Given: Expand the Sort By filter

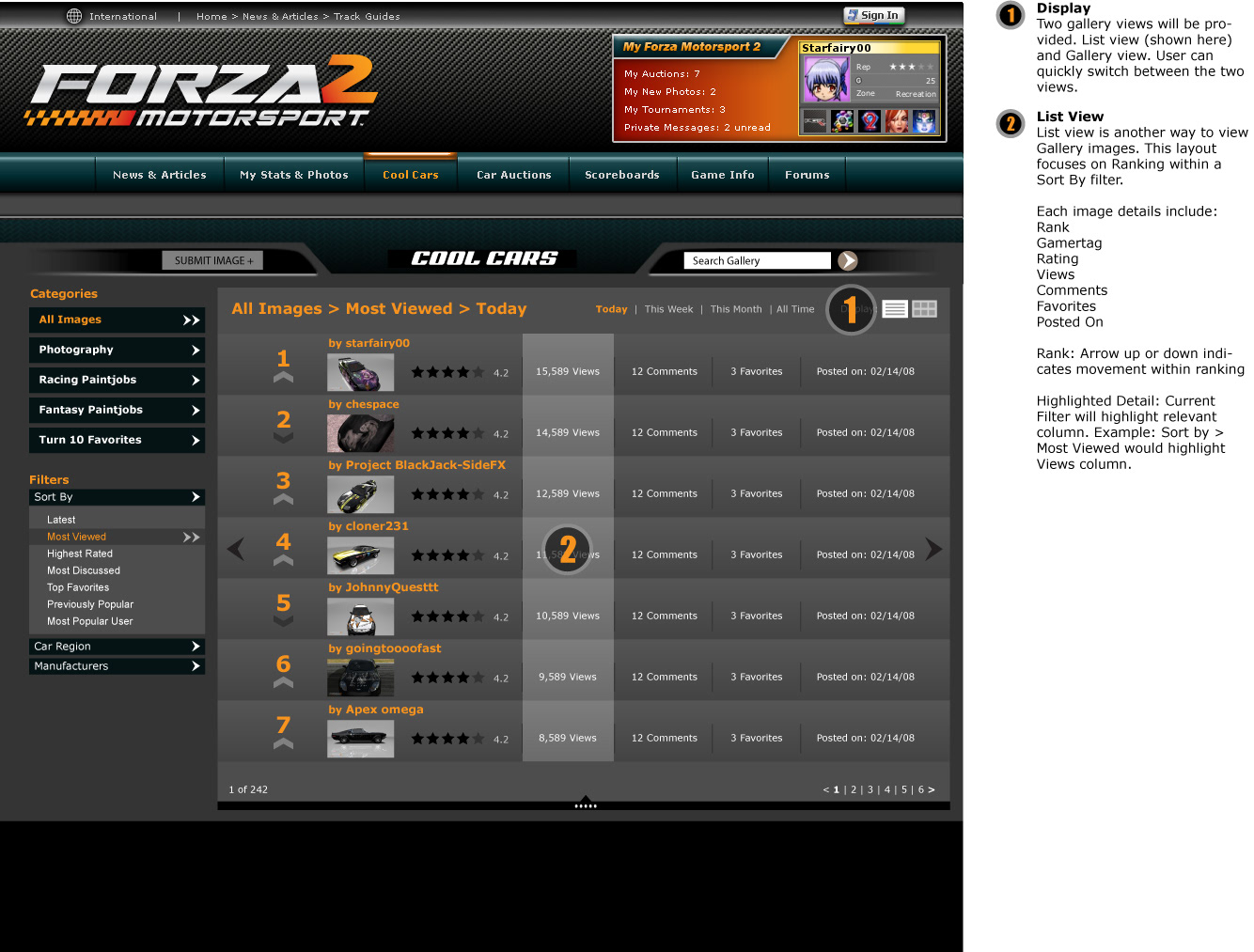Looking at the screenshot, I should tap(117, 497).
